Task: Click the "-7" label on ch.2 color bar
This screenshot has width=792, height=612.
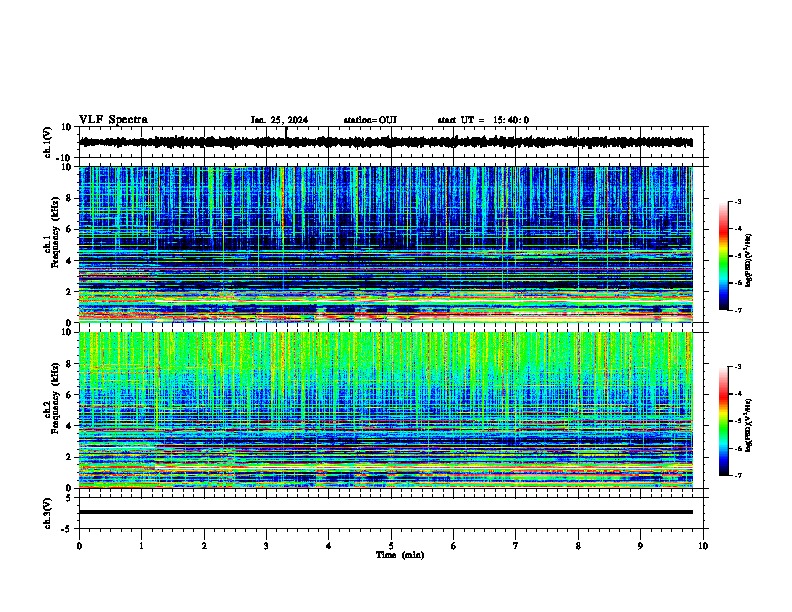Action: (737, 476)
